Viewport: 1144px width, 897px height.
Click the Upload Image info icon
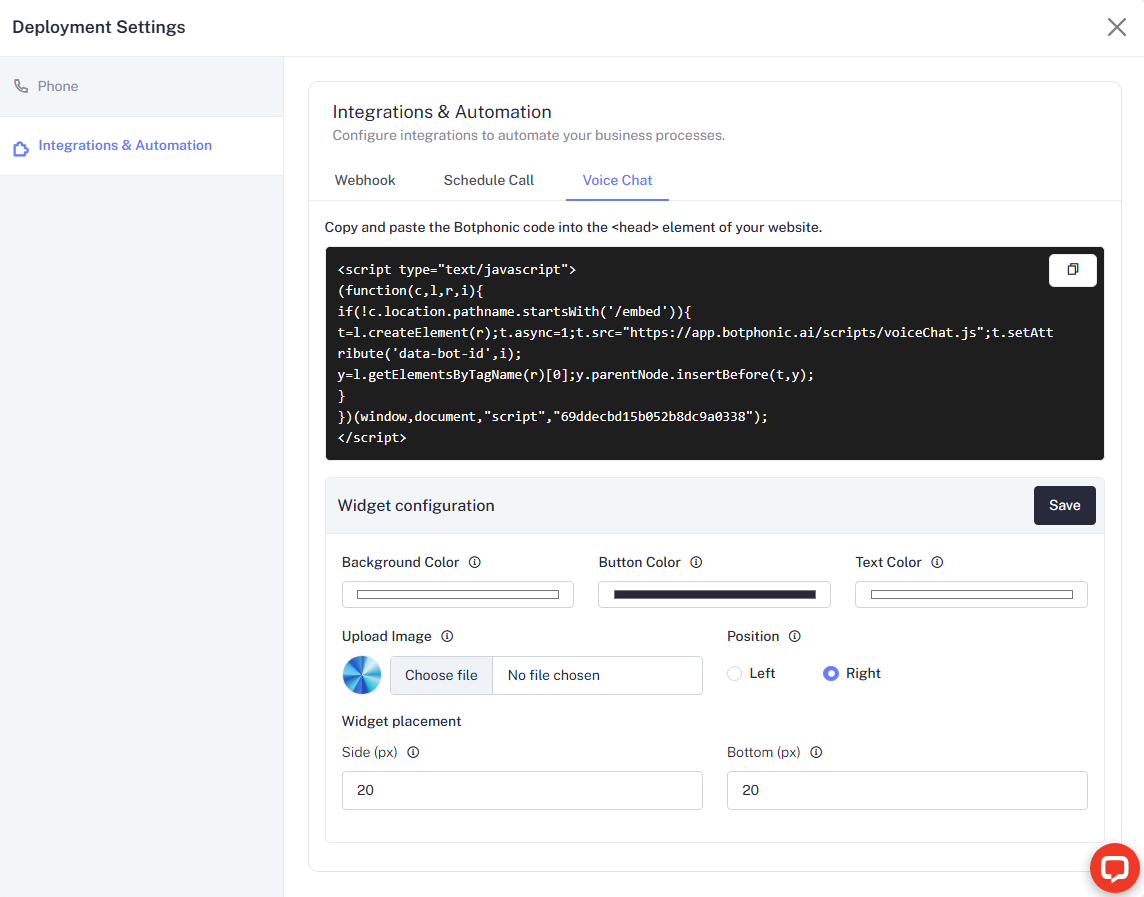pyautogui.click(x=447, y=636)
